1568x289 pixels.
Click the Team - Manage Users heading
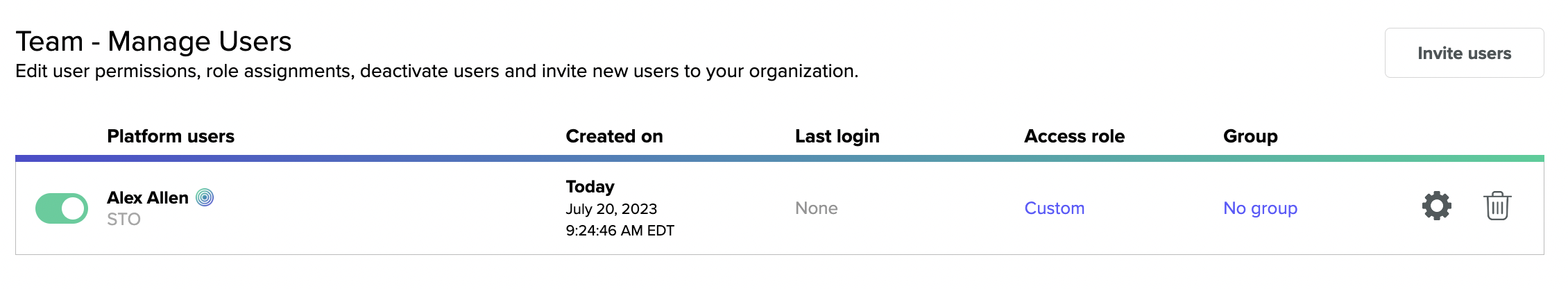pyautogui.click(x=153, y=42)
